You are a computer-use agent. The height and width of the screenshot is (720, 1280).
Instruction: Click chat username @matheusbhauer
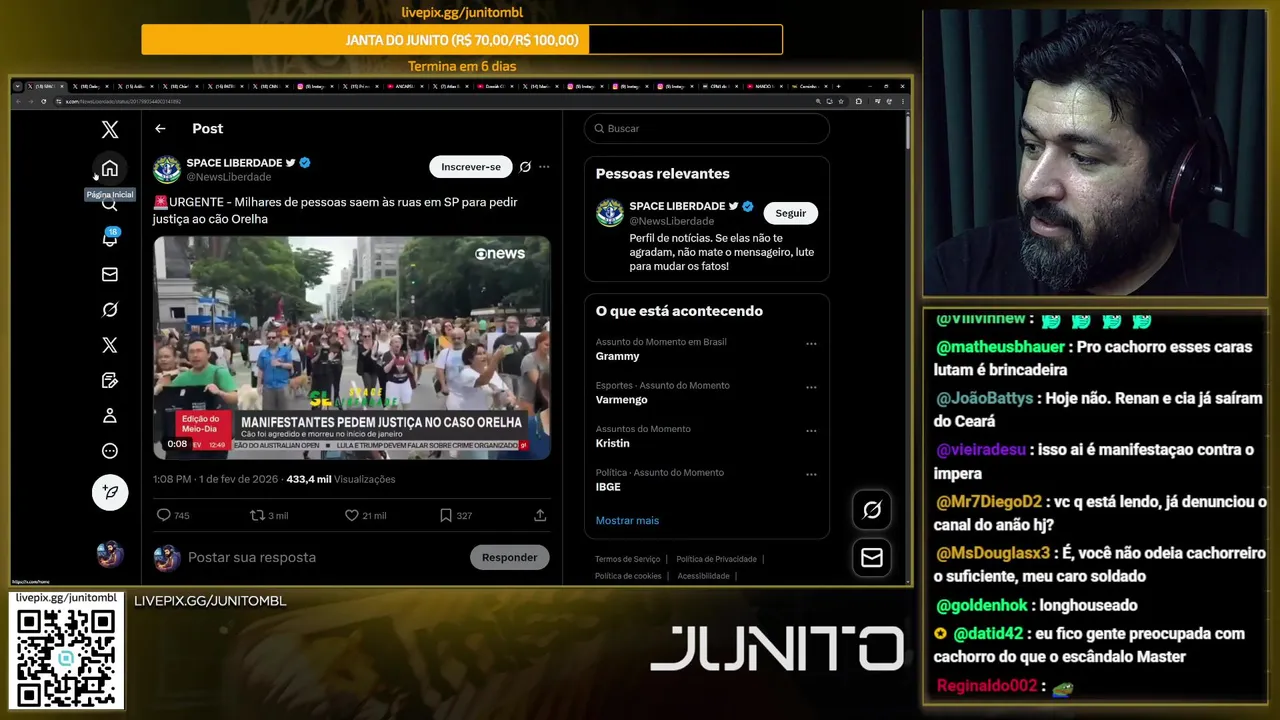pos(1000,347)
